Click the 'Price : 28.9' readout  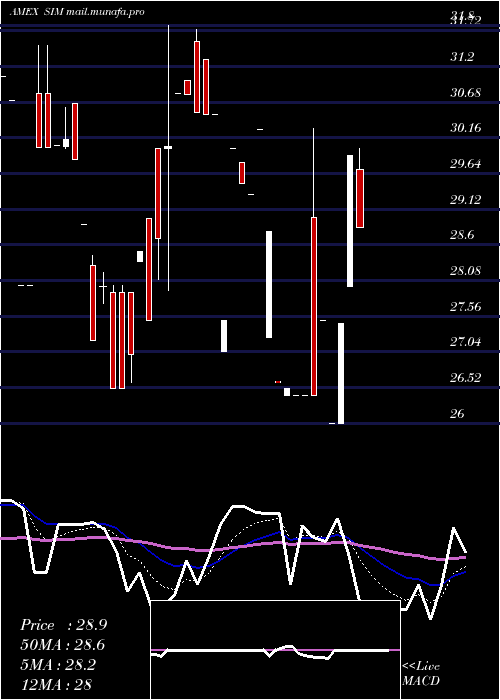(63, 625)
